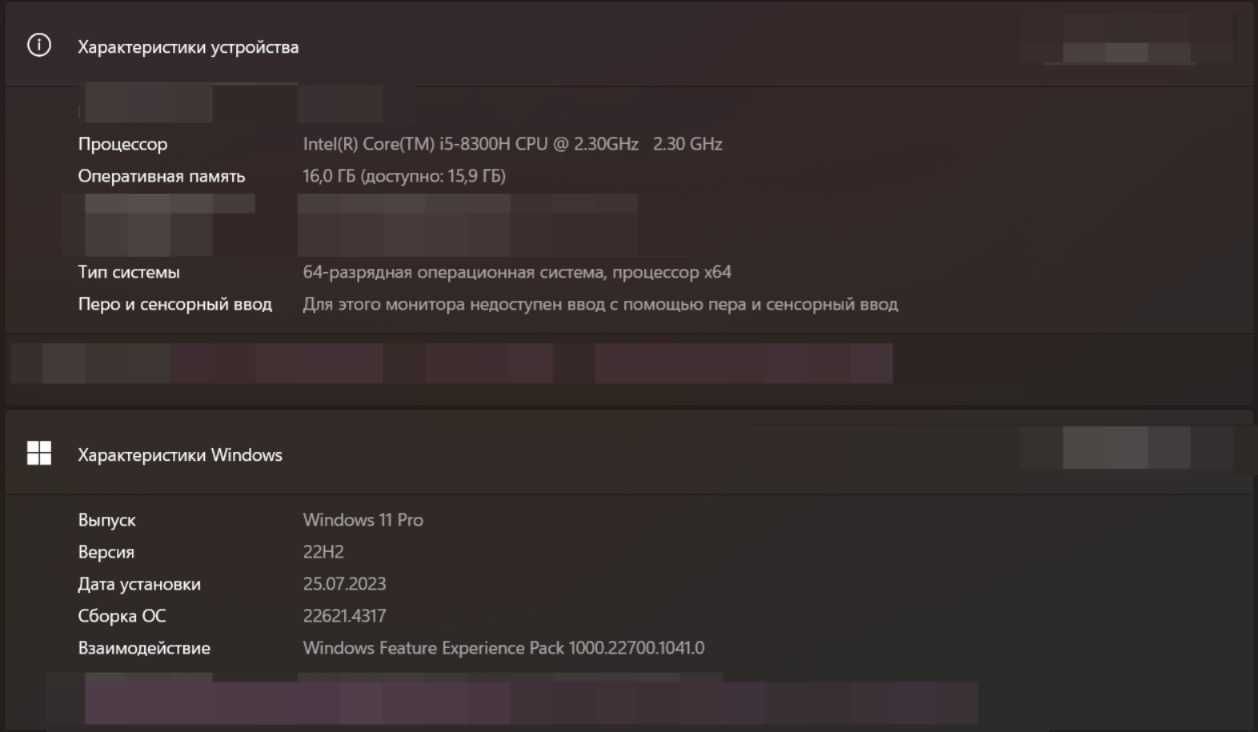Select the Оперативная память label

point(161,176)
